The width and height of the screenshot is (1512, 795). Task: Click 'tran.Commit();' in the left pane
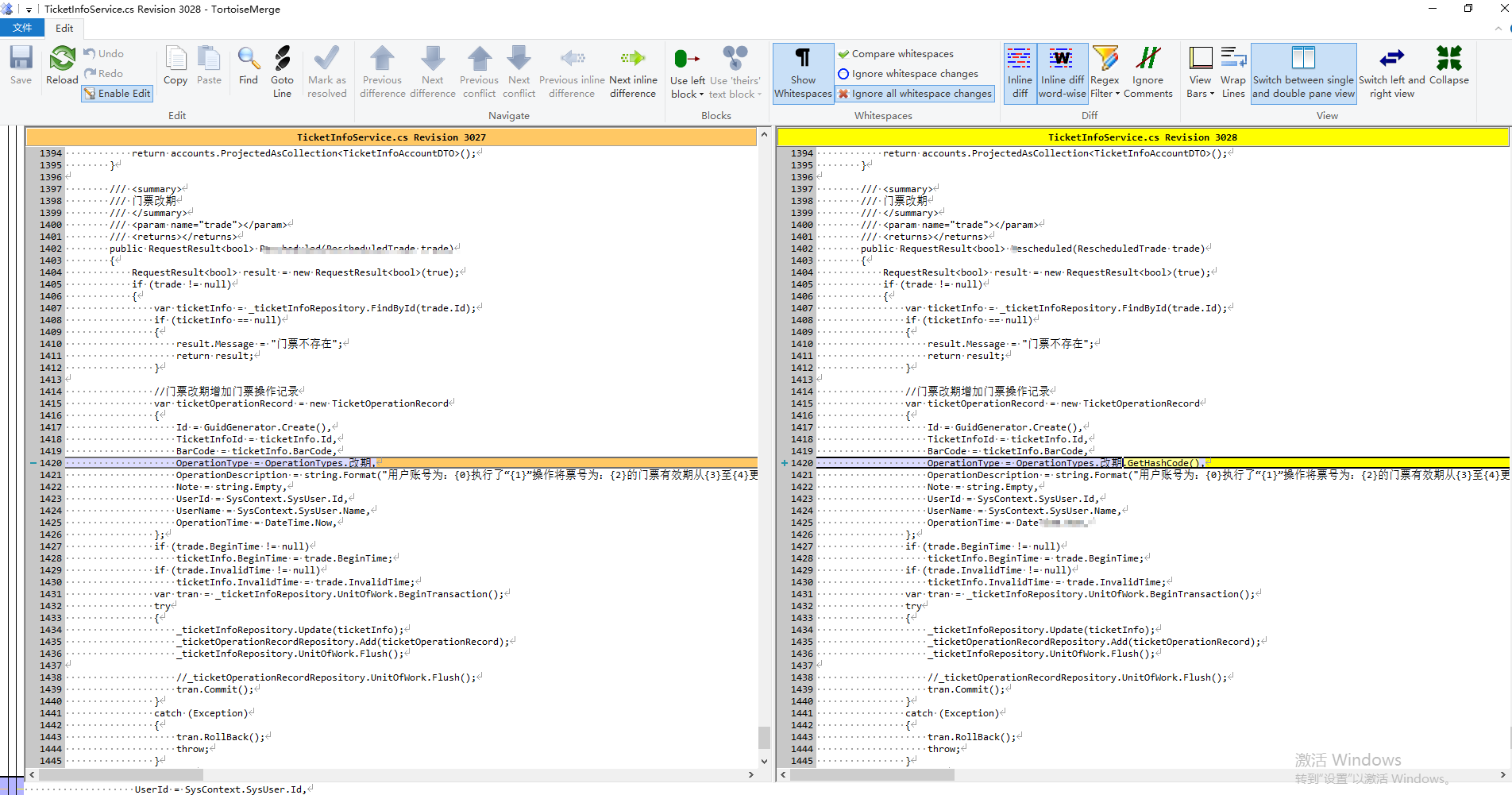coord(214,689)
